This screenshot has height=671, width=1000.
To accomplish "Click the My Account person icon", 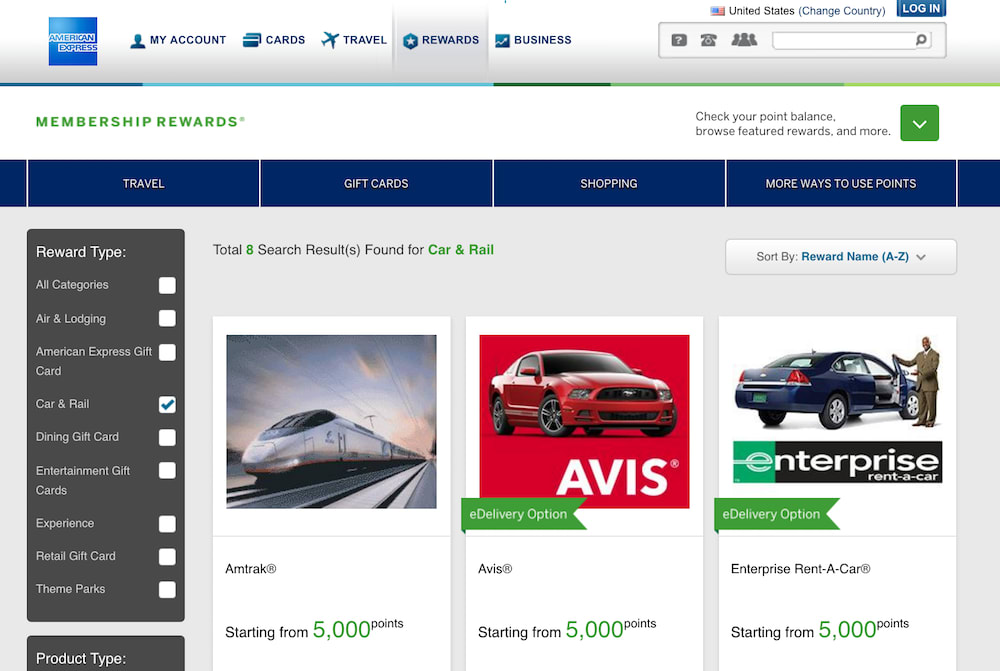I will [137, 41].
